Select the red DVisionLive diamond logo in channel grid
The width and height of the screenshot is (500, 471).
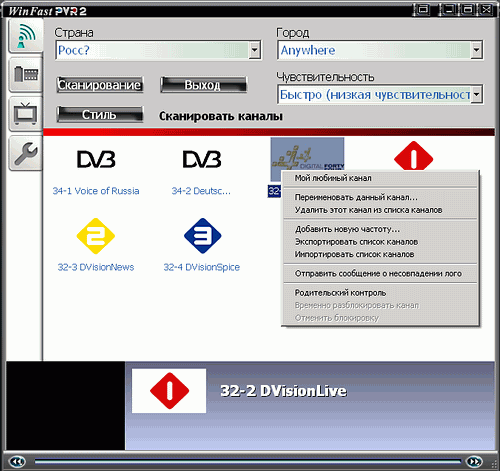click(x=413, y=156)
